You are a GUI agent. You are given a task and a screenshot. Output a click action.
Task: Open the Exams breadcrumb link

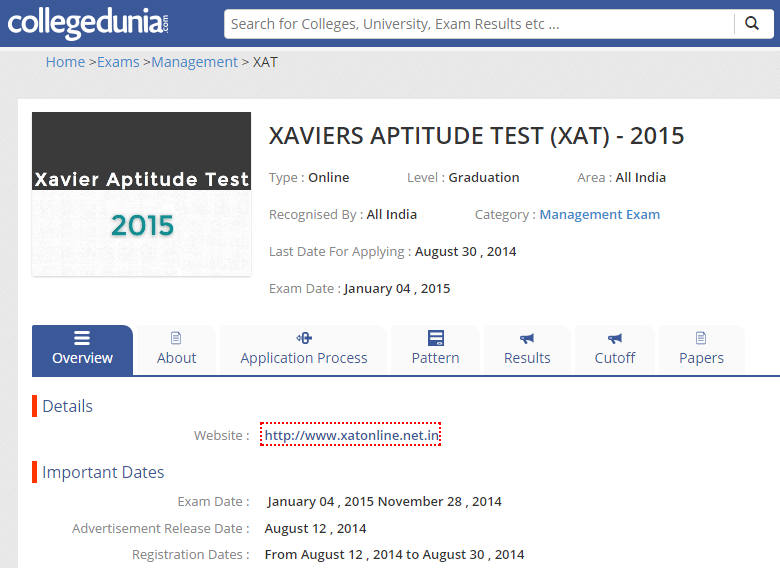pyautogui.click(x=118, y=62)
